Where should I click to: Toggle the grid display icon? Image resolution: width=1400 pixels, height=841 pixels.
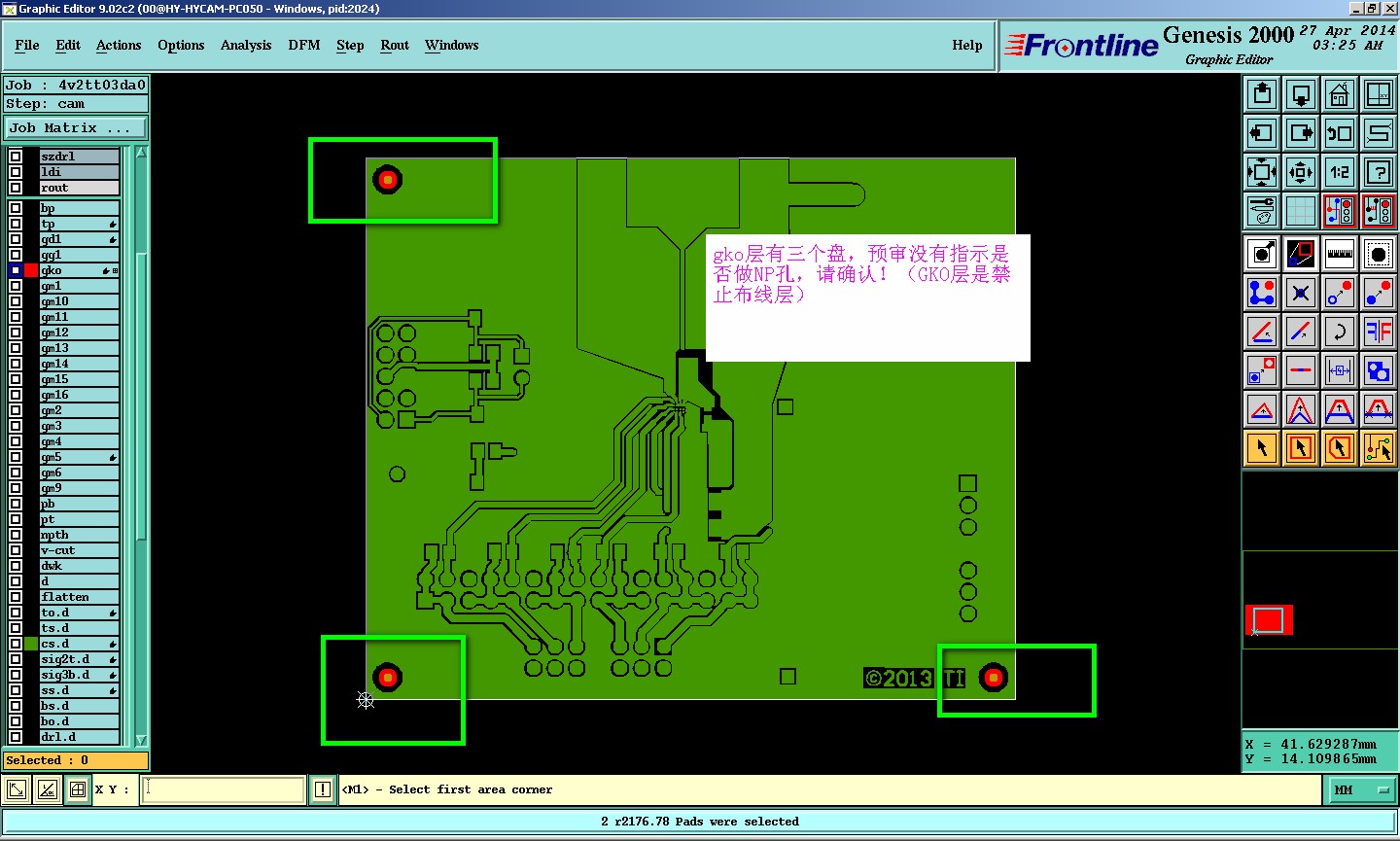pyautogui.click(x=1301, y=211)
